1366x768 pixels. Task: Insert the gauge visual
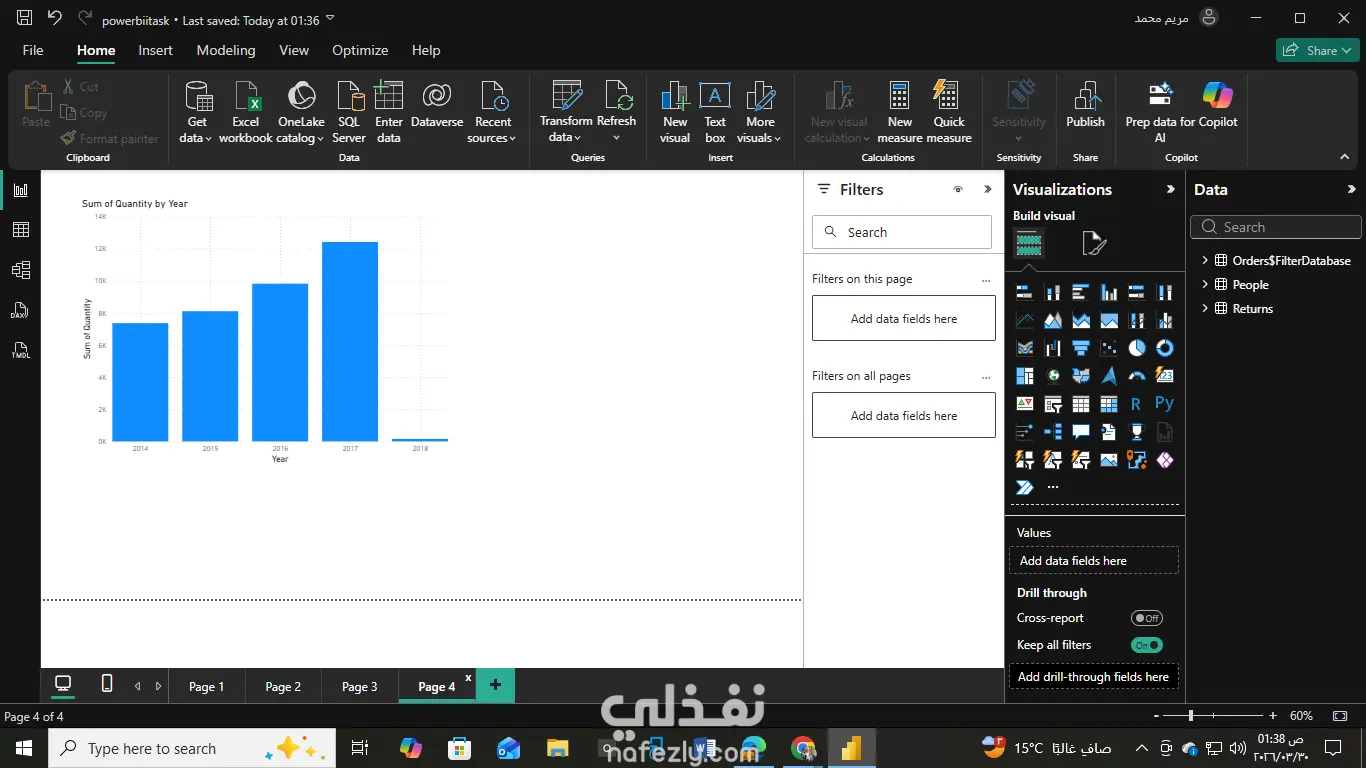(1137, 376)
